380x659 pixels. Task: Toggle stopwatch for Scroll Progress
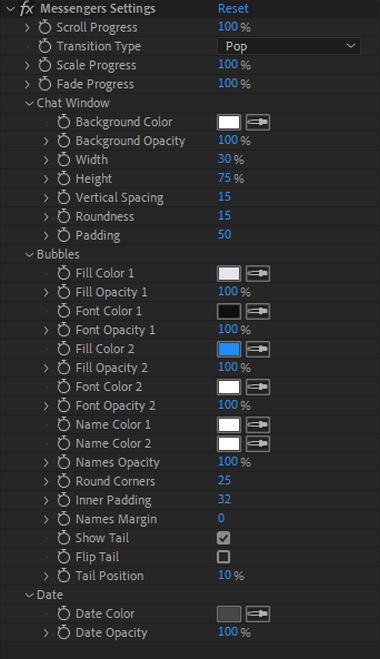[45, 28]
